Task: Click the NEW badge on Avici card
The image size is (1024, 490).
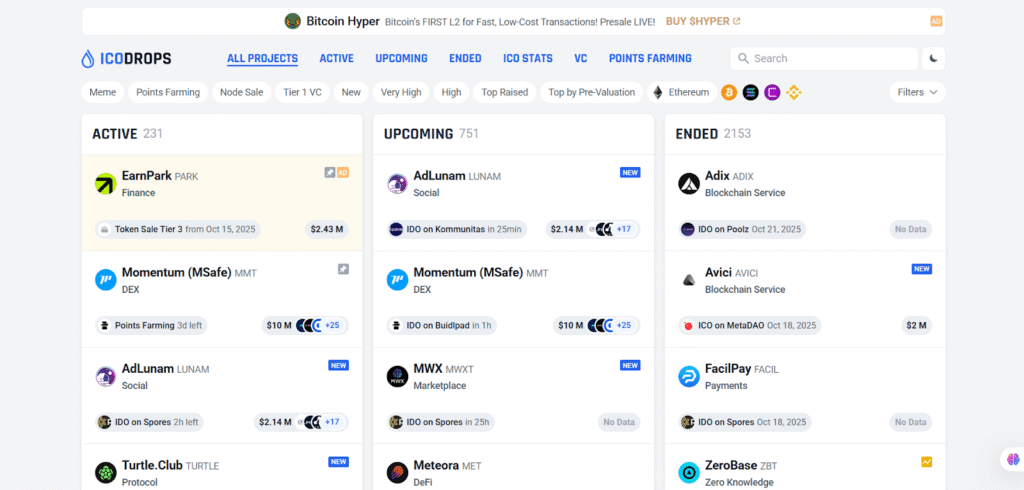Action: 921,269
